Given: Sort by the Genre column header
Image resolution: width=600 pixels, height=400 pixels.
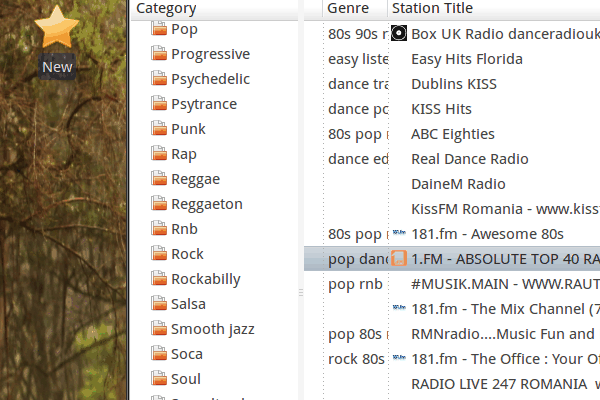Looking at the screenshot, I should (348, 8).
